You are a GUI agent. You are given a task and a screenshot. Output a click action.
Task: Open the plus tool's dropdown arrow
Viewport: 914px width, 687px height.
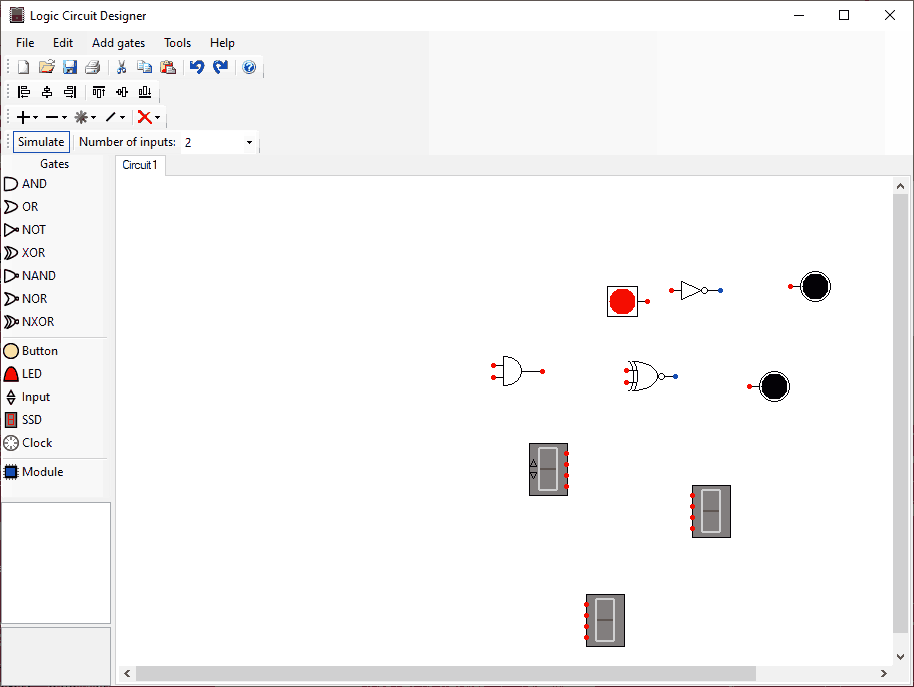click(x=34, y=117)
